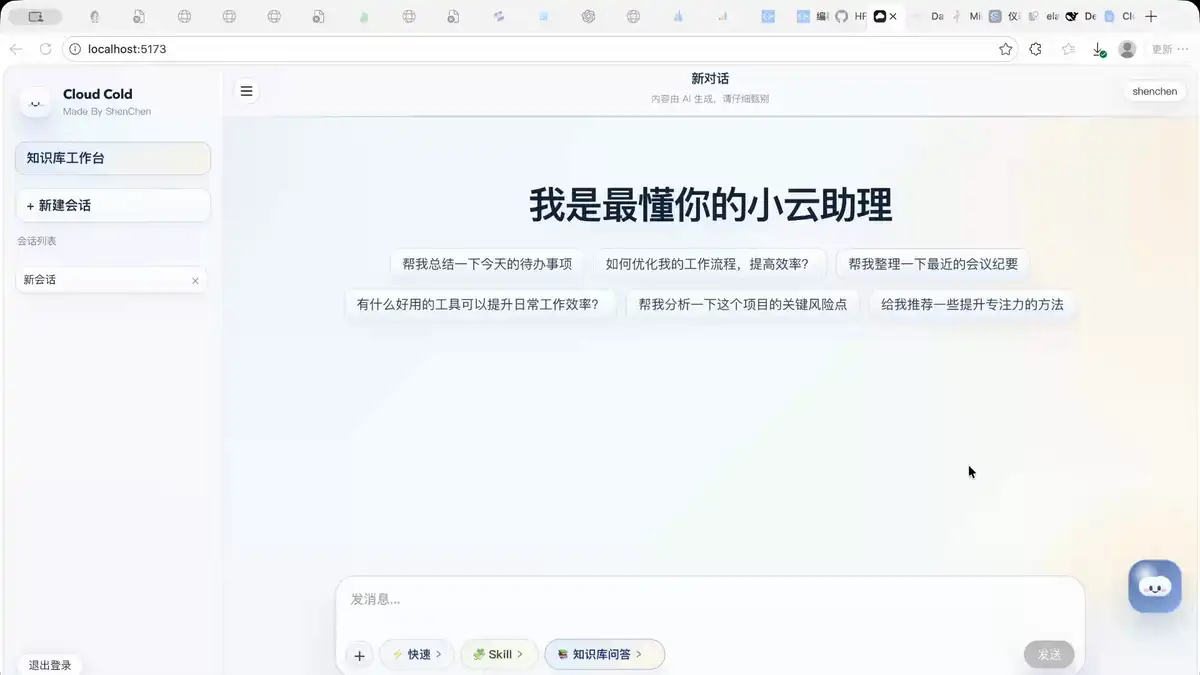Click 退出登录 to log out
The width and height of the screenshot is (1200, 675).
click(50, 665)
